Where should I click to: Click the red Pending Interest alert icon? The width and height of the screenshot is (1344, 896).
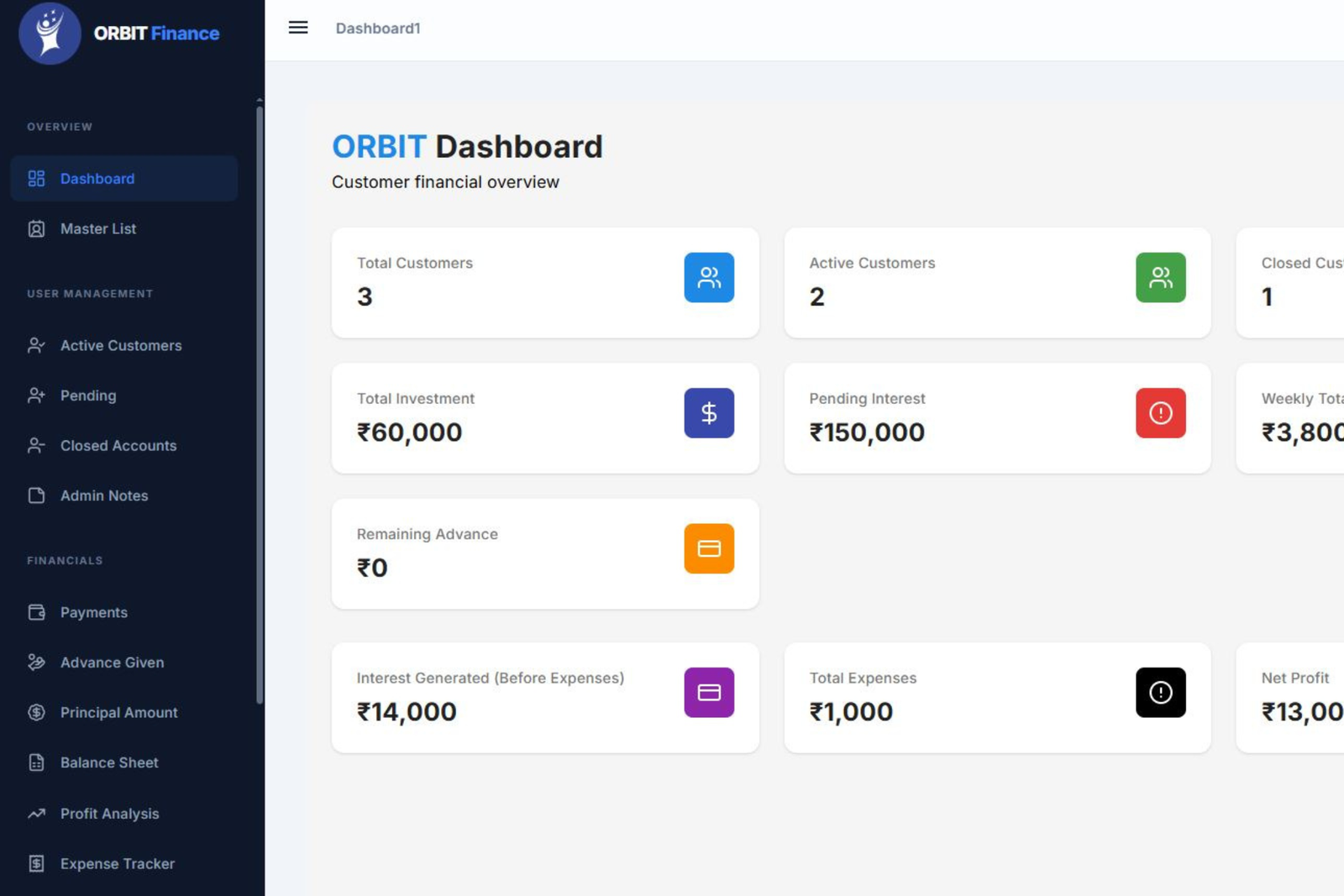1161,413
